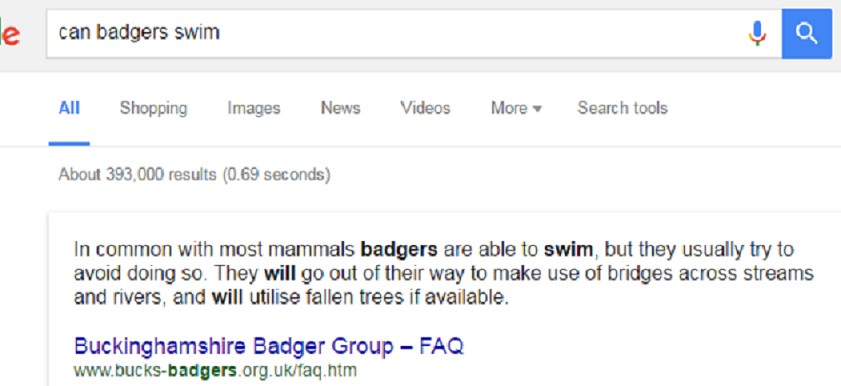Image resolution: width=841 pixels, height=386 pixels.
Task: Click the blue magnifier search button
Action: tap(807, 33)
